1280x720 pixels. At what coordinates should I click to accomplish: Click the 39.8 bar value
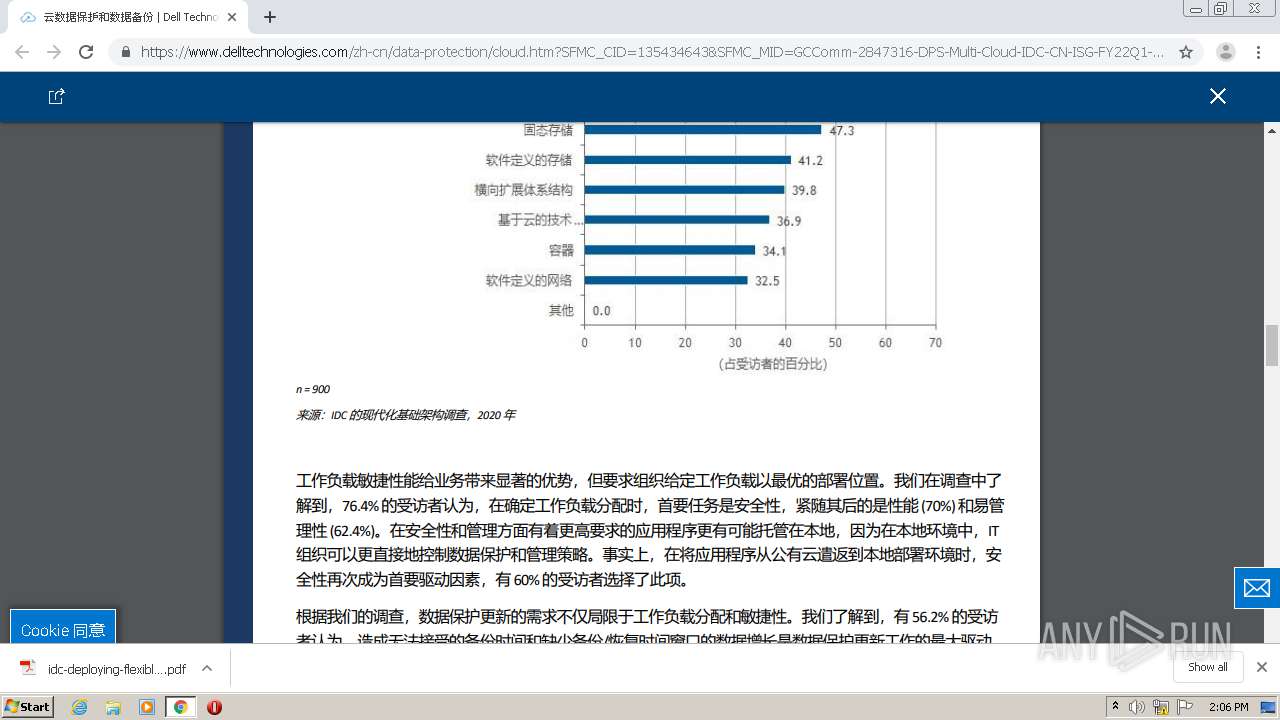tap(804, 191)
